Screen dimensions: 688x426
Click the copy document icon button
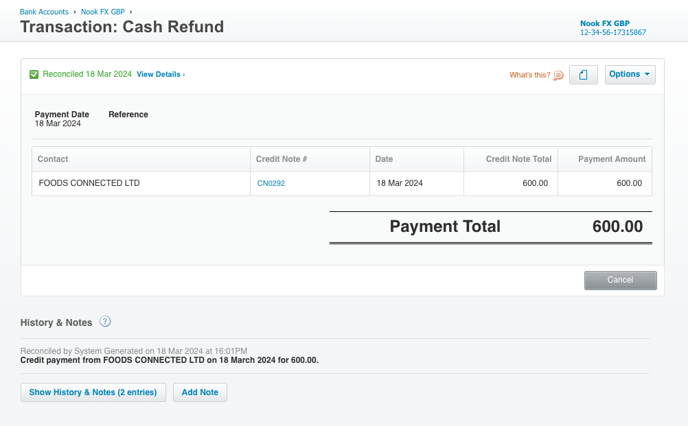tap(583, 75)
